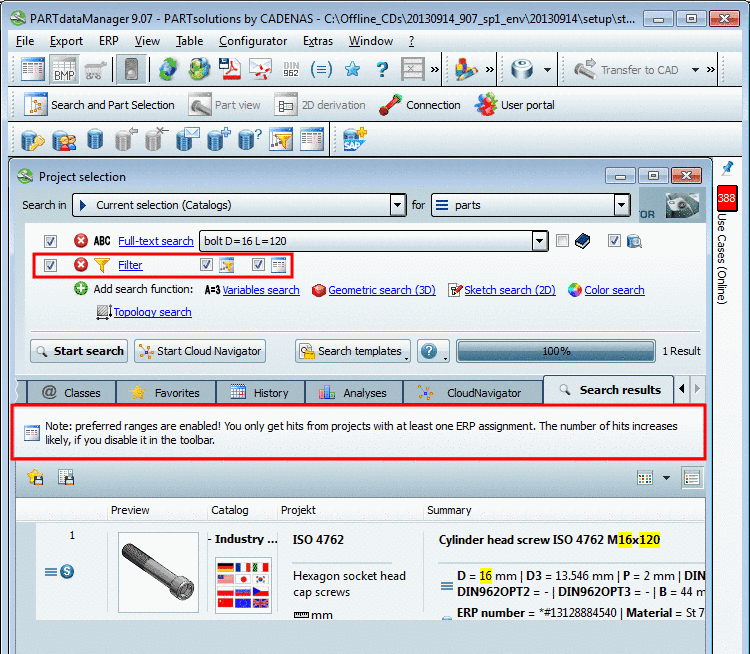Click the red 388 Use Cases badge
Image resolution: width=750 pixels, height=654 pixels.
tap(727, 198)
